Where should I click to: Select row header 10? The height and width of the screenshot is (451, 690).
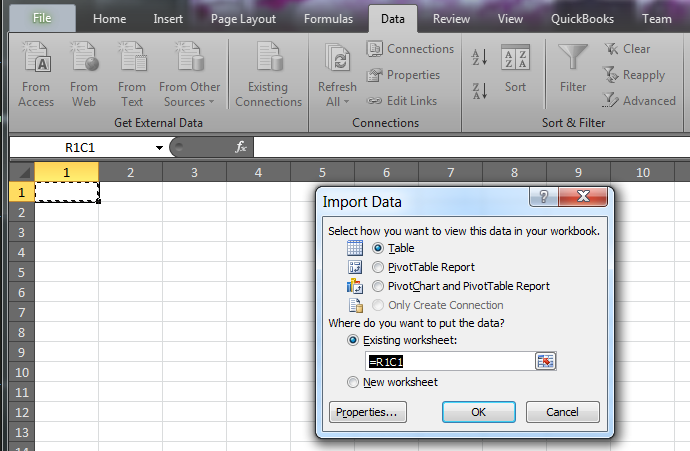[x=22, y=373]
